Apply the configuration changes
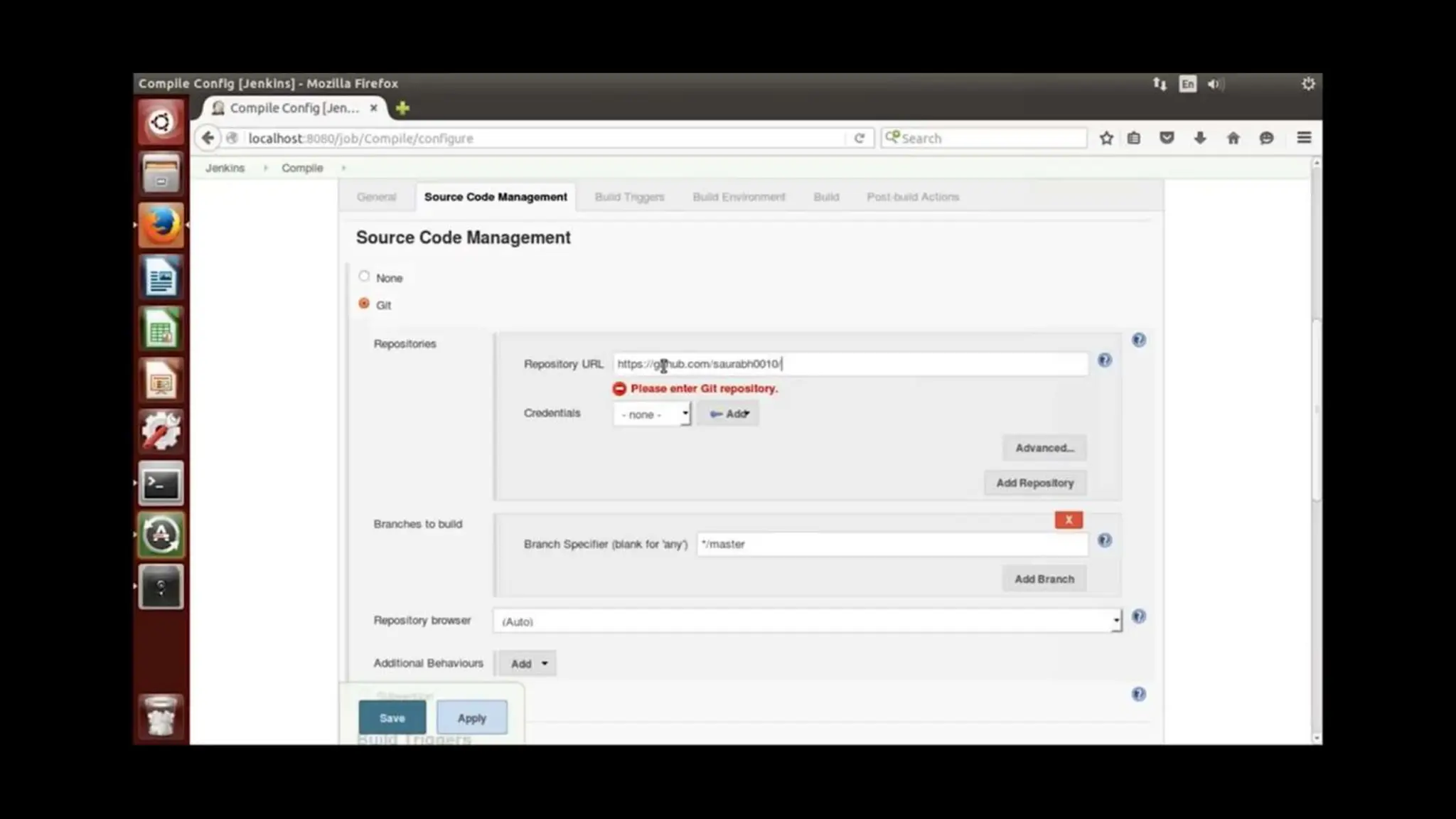 (x=472, y=718)
